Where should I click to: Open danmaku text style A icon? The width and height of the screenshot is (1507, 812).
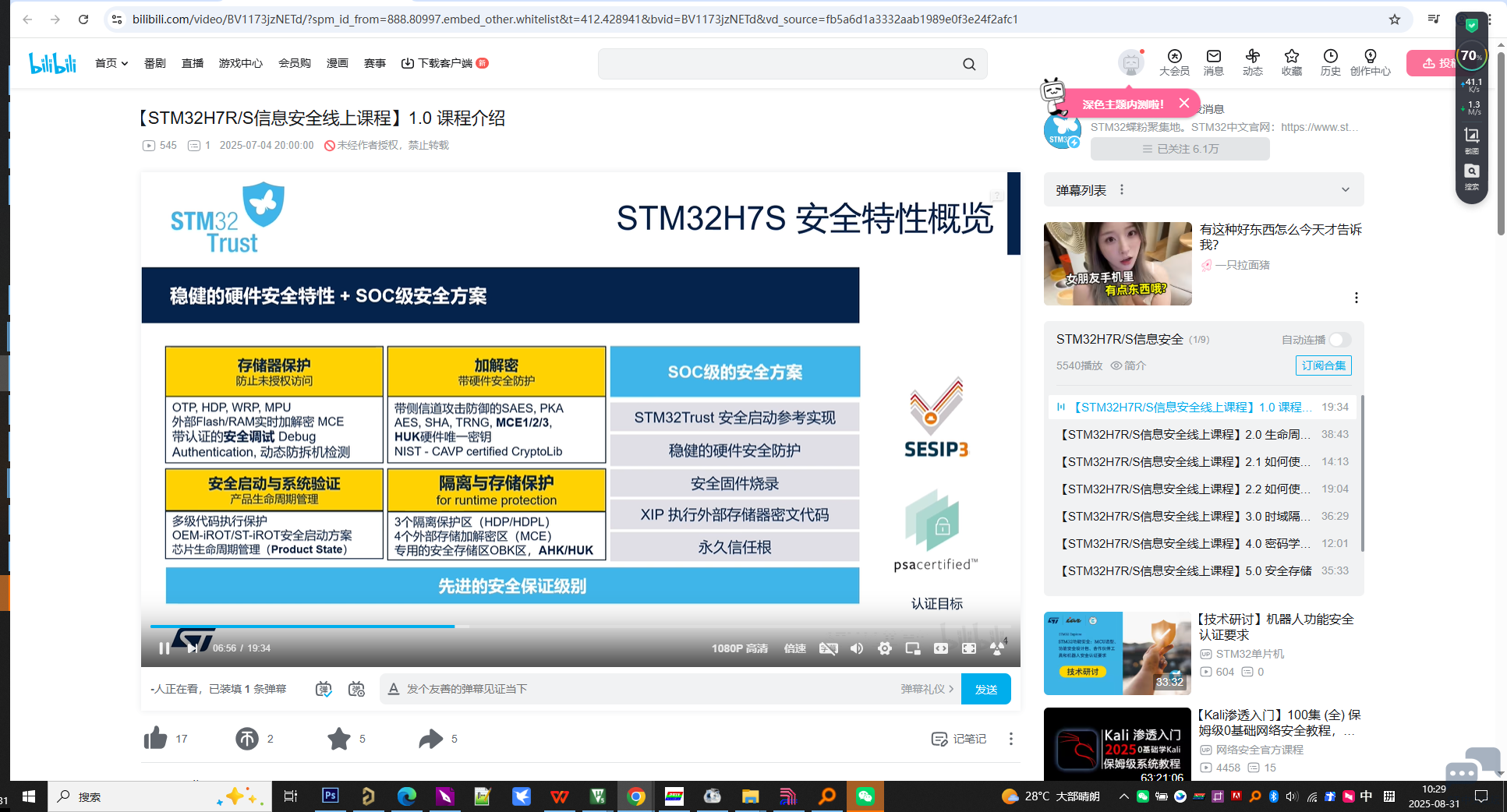(x=394, y=689)
